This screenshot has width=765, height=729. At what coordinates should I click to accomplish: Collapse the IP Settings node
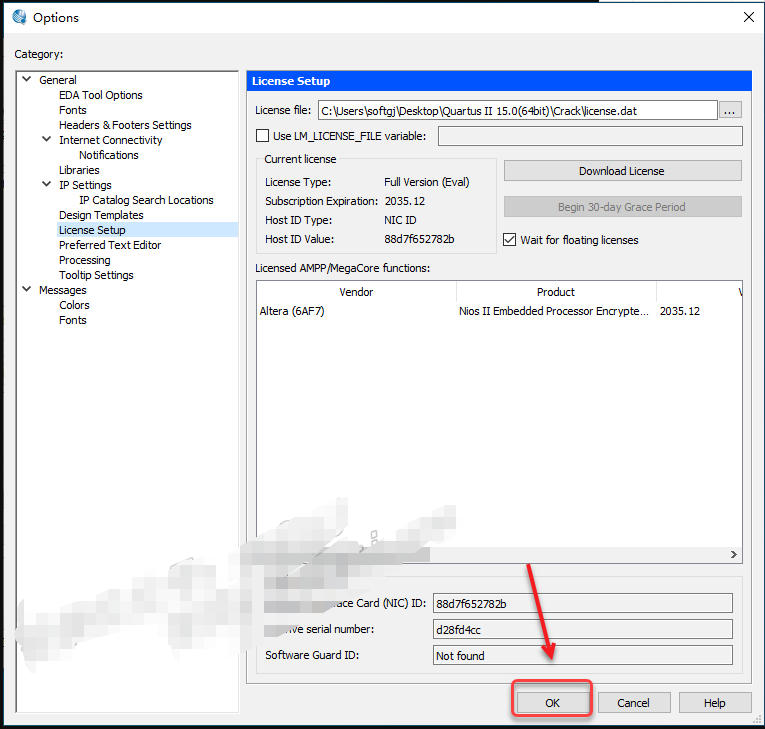(x=47, y=184)
